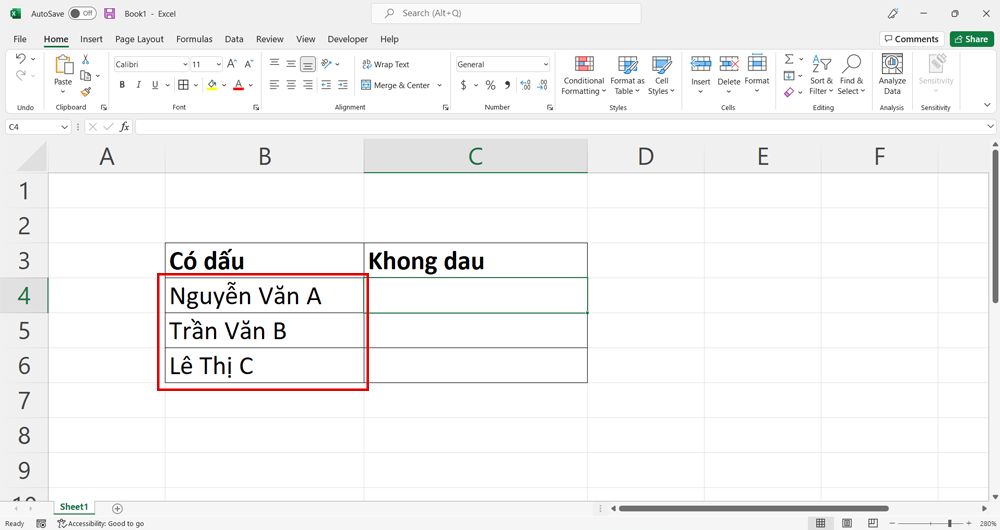Select cell with header Khong dau

pos(476,260)
